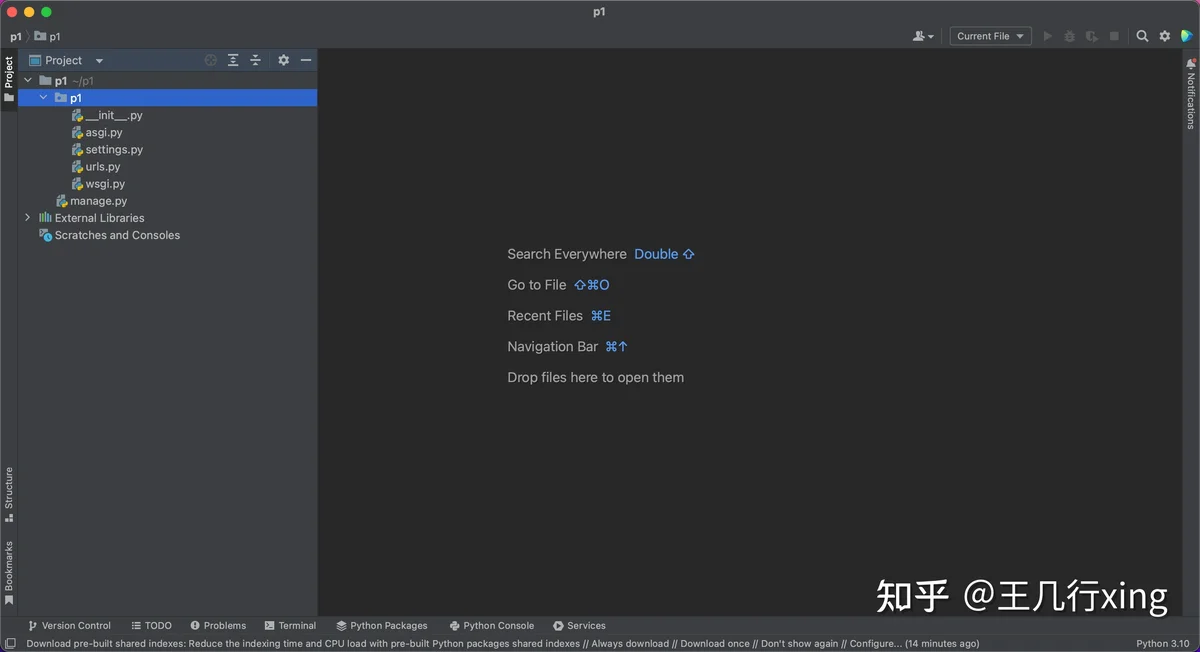Viewport: 1200px width, 652px height.
Task: Open IDE settings gear in top toolbar
Action: coord(1164,36)
